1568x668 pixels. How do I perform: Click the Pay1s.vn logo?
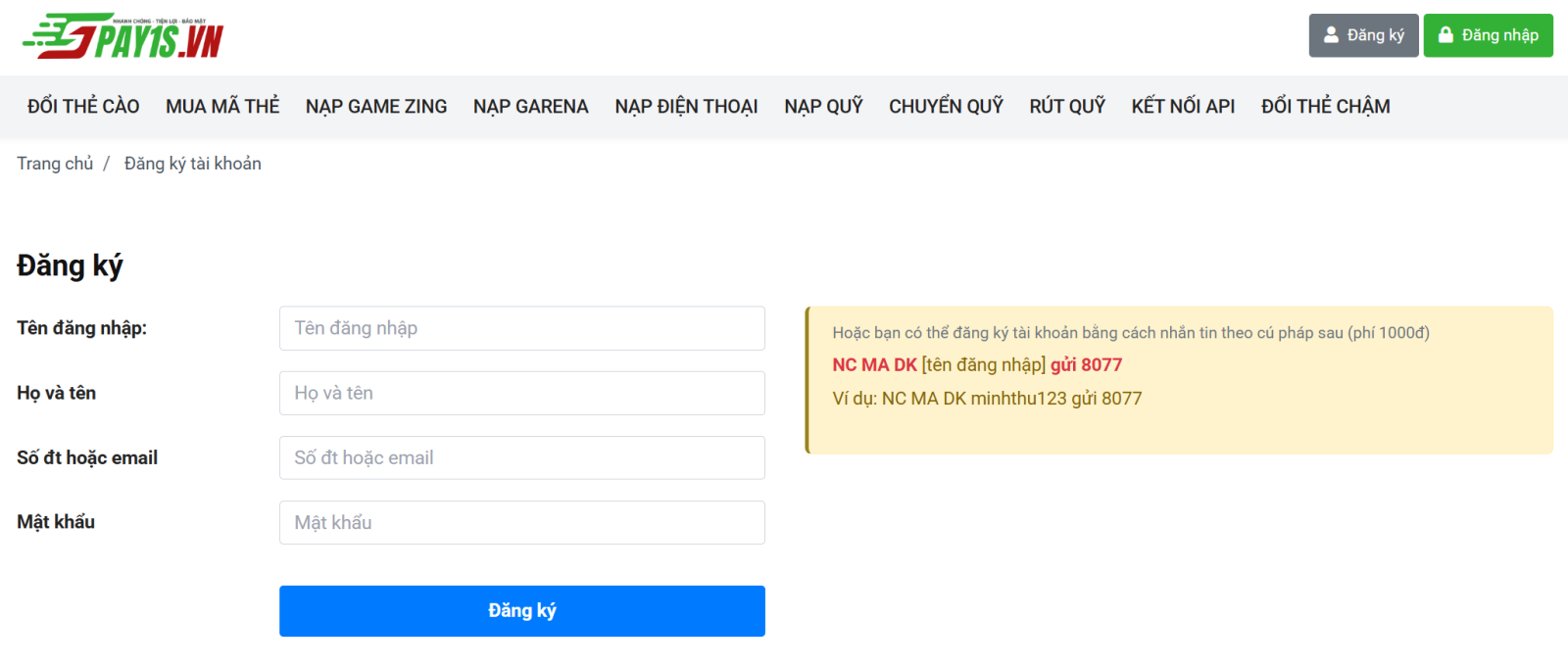pyautogui.click(x=123, y=37)
